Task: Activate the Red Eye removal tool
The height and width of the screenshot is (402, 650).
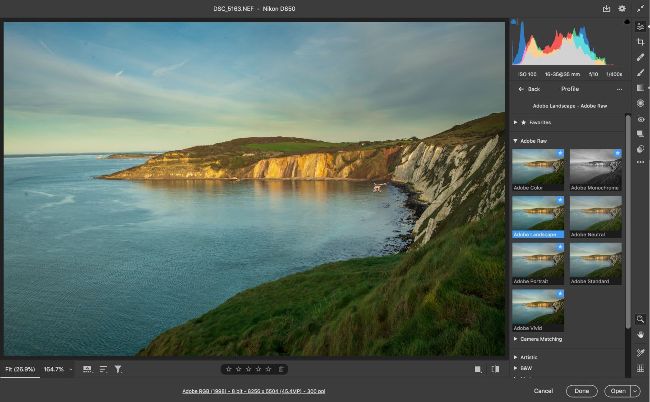Action: pyautogui.click(x=640, y=118)
